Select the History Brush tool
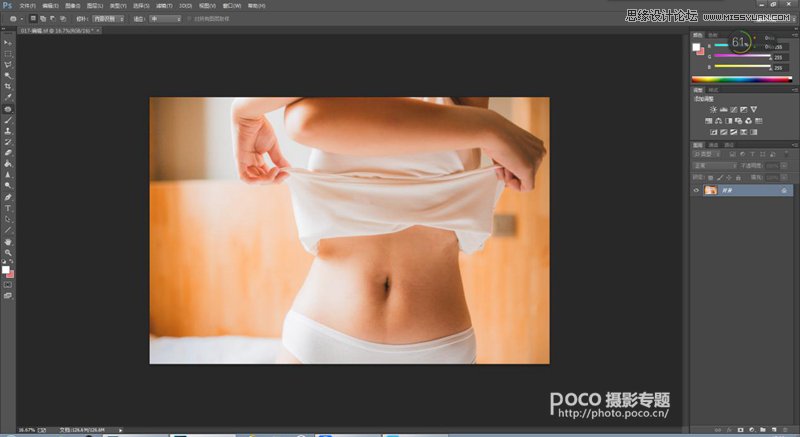 coord(8,142)
